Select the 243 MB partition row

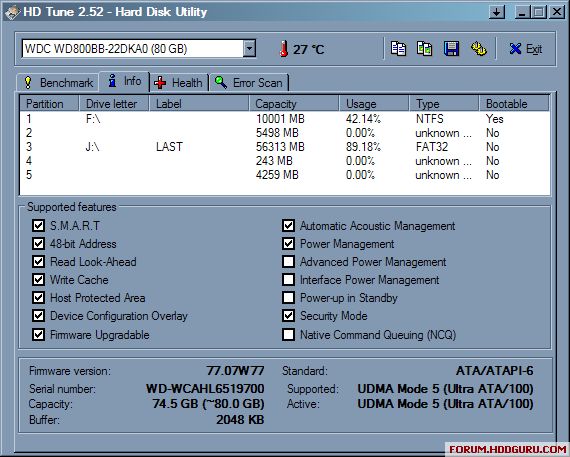(285, 161)
